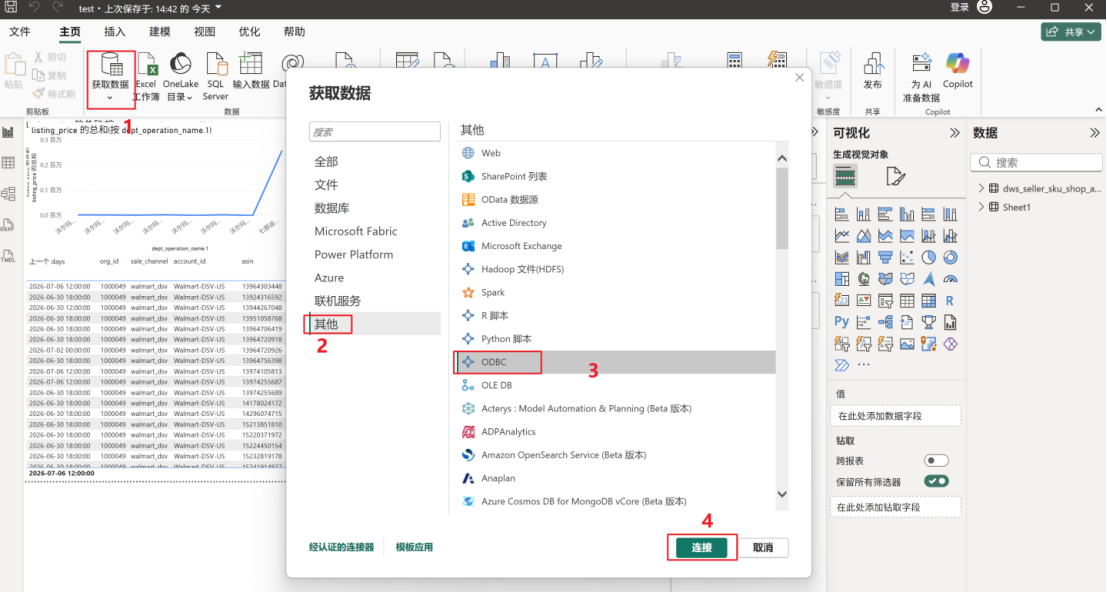1107x593 pixels.
Task: Insert the Python (Py) visual
Action: coord(842,323)
